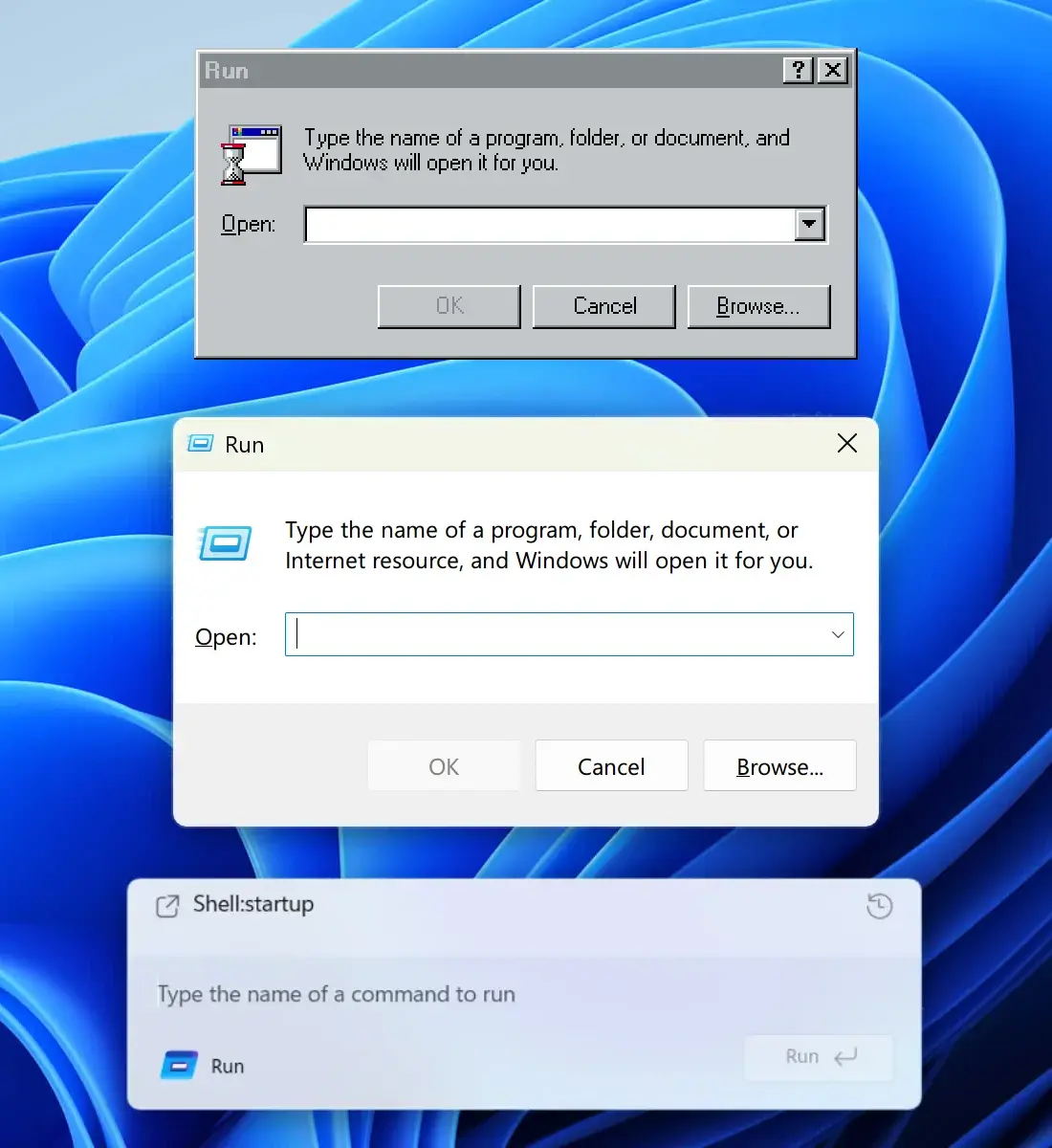
Task: Click the blue Run icon in bottom panel
Action: tap(179, 1066)
